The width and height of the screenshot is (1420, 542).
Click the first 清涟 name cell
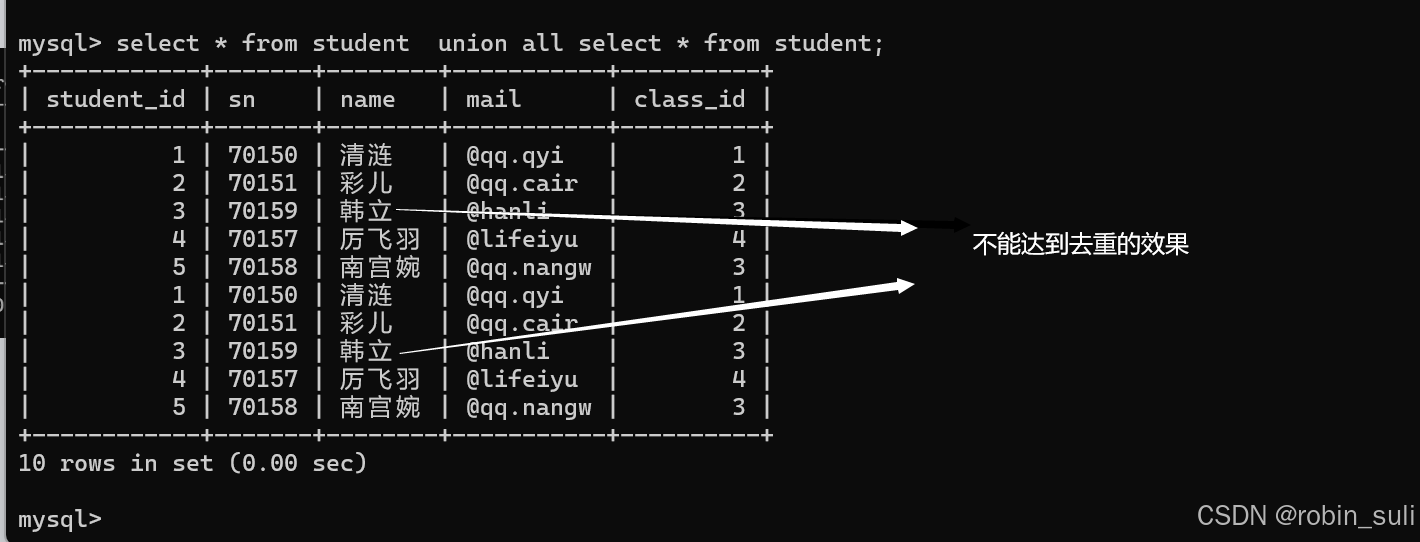367,155
